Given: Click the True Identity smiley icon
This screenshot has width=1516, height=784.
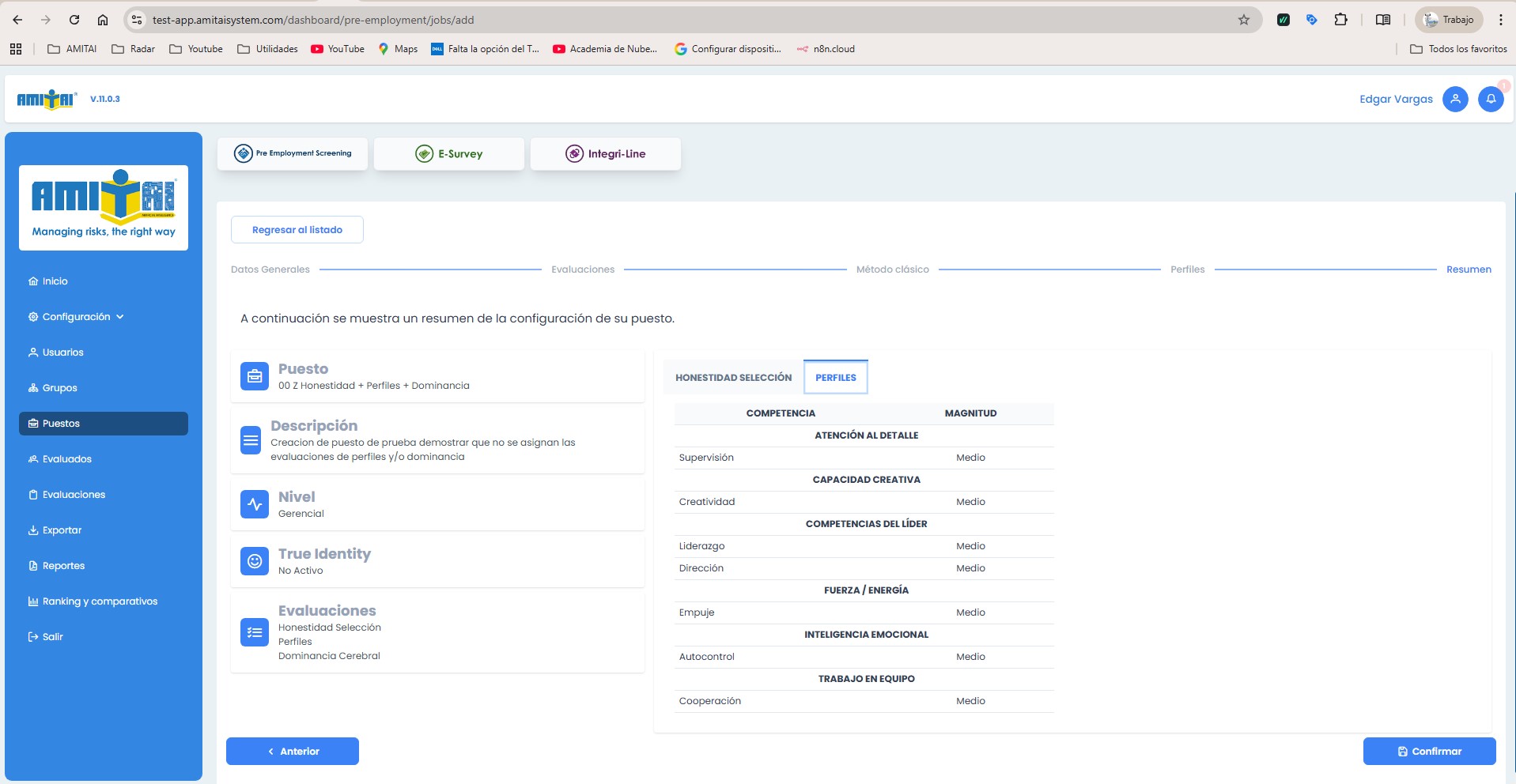Looking at the screenshot, I should tap(255, 561).
